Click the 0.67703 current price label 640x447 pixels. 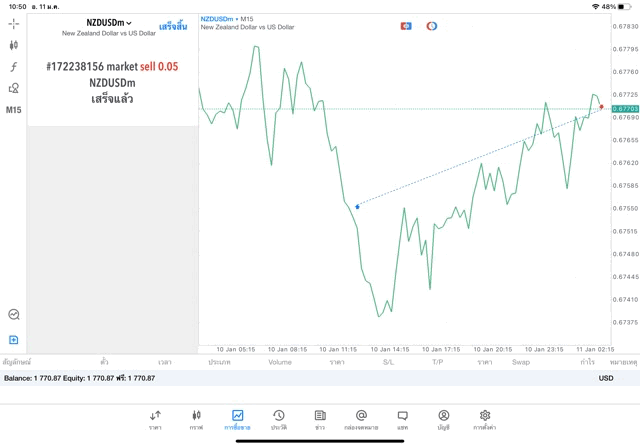[x=625, y=108]
